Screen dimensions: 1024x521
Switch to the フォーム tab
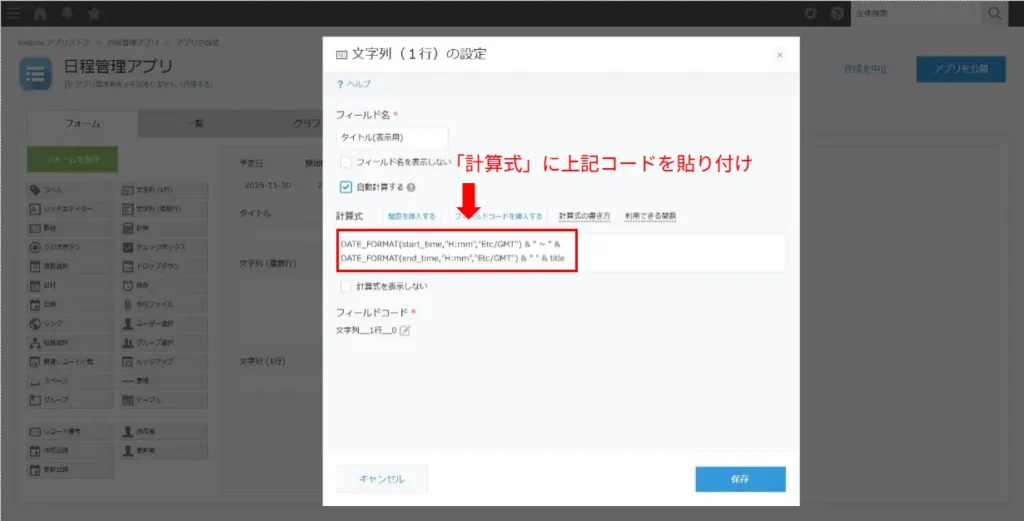(x=82, y=123)
